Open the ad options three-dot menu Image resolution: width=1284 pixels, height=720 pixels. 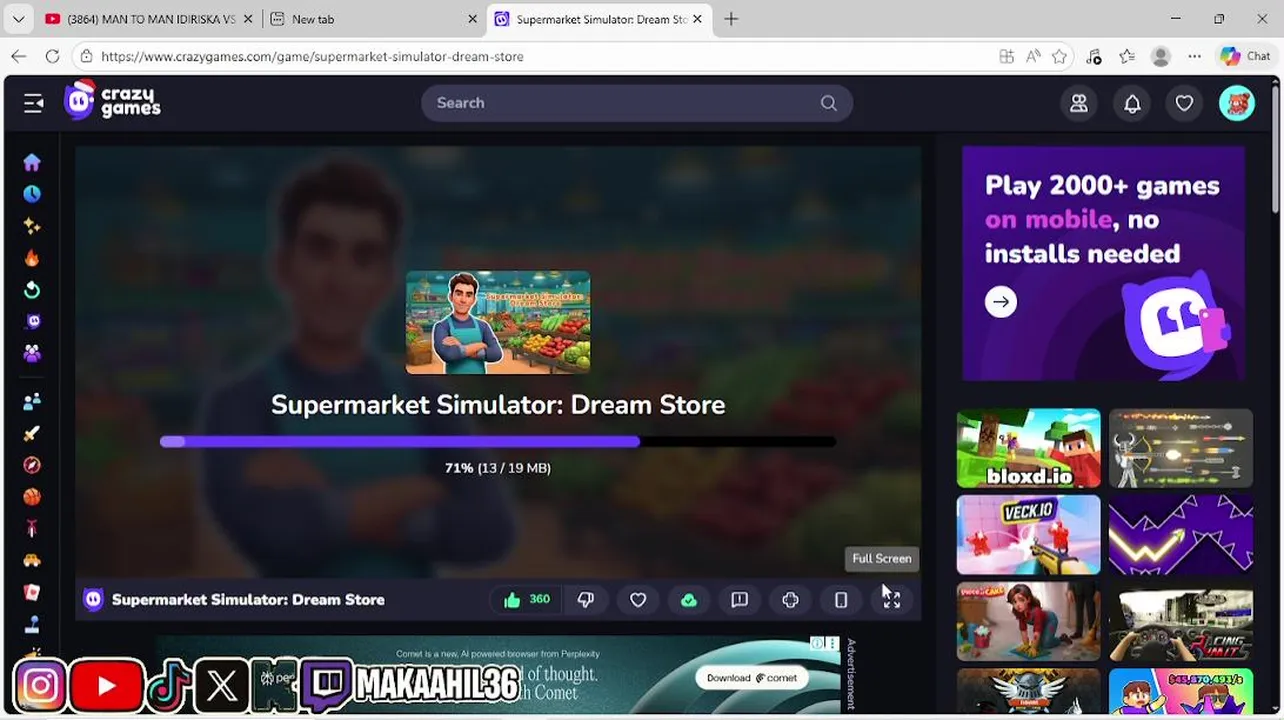(x=832, y=644)
